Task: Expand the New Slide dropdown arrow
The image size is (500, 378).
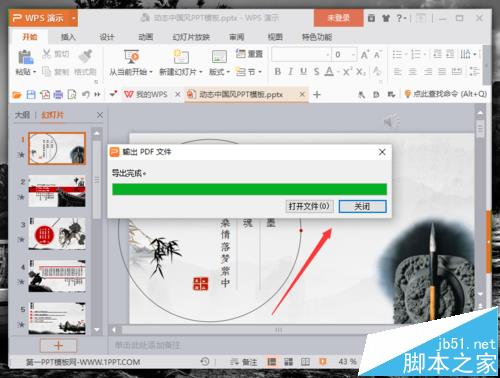Action: coord(201,72)
